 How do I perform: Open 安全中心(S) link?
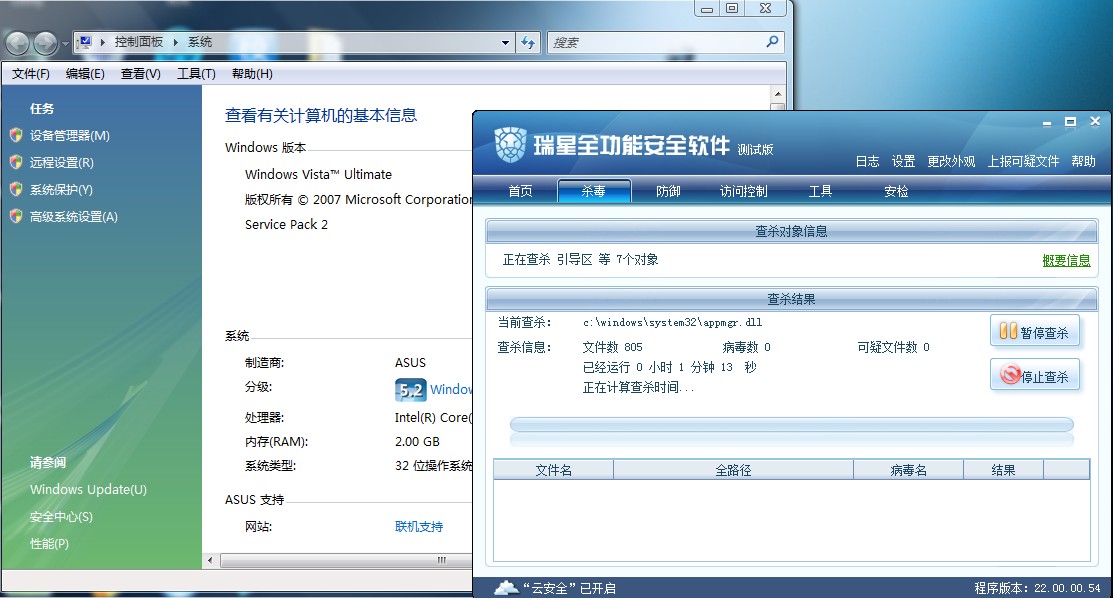coord(61,516)
